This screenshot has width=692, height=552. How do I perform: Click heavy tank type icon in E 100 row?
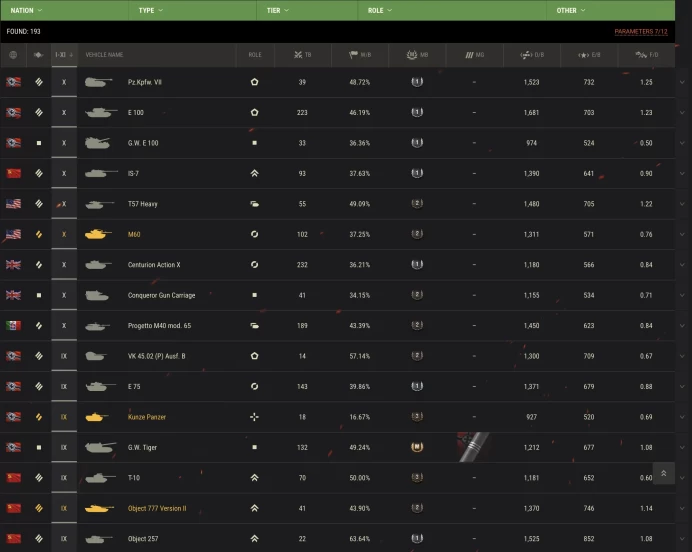[39, 113]
